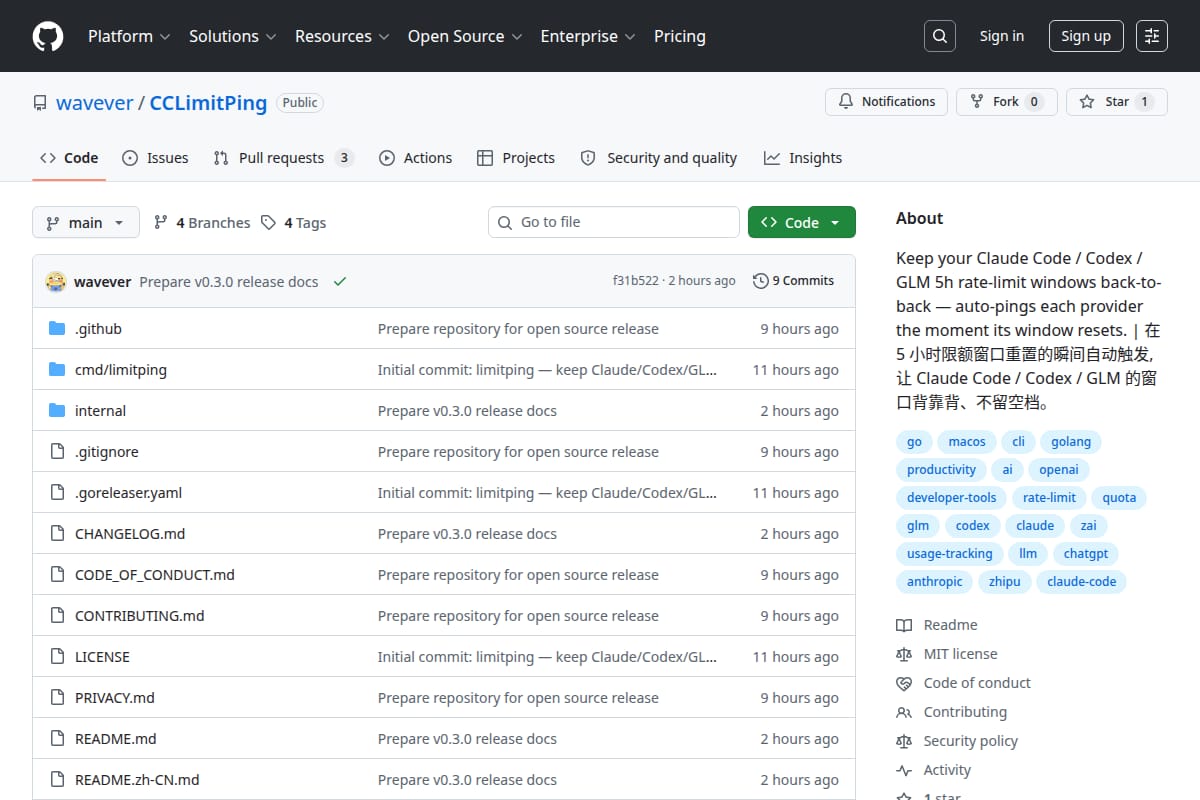Select the claude-code topic tag
This screenshot has width=1200, height=800.
pos(1082,581)
